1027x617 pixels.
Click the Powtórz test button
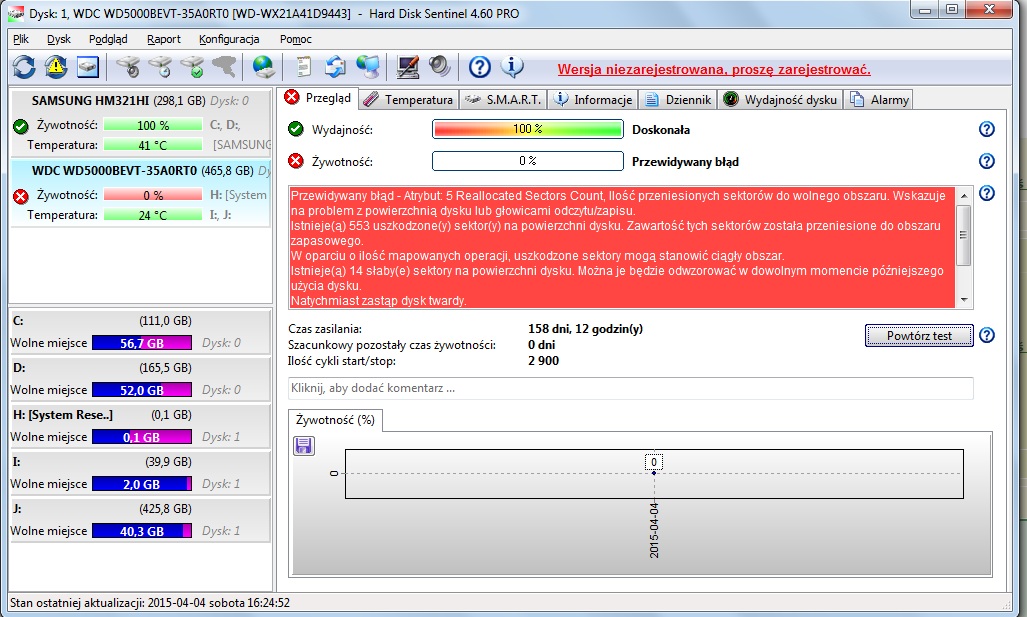point(919,335)
